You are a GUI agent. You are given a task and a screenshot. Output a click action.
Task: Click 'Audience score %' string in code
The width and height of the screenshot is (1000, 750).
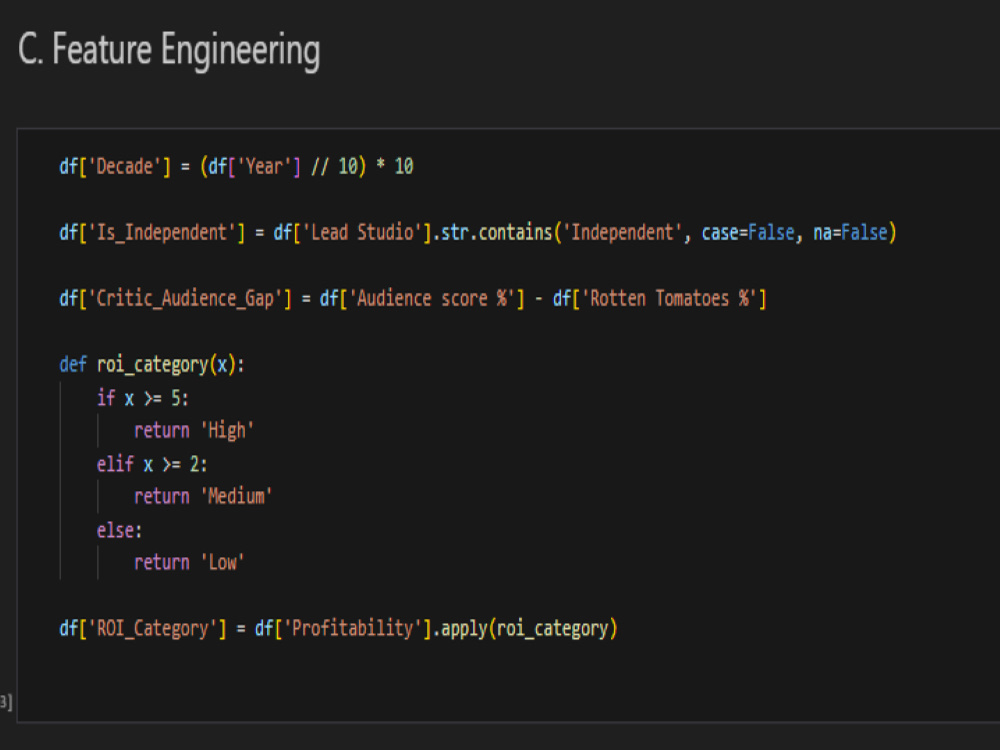tap(432, 298)
